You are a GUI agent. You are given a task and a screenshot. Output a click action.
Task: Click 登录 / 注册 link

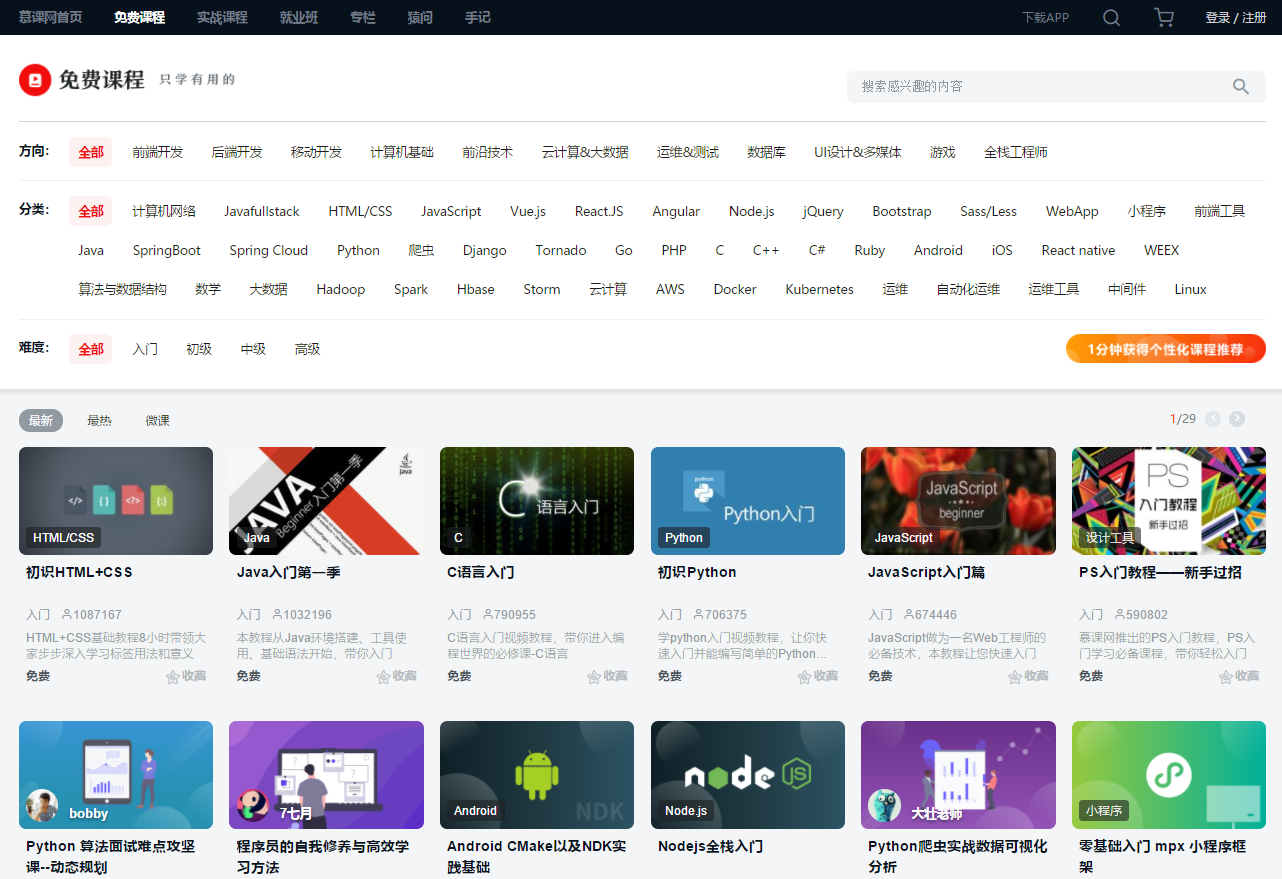pyautogui.click(x=1236, y=17)
